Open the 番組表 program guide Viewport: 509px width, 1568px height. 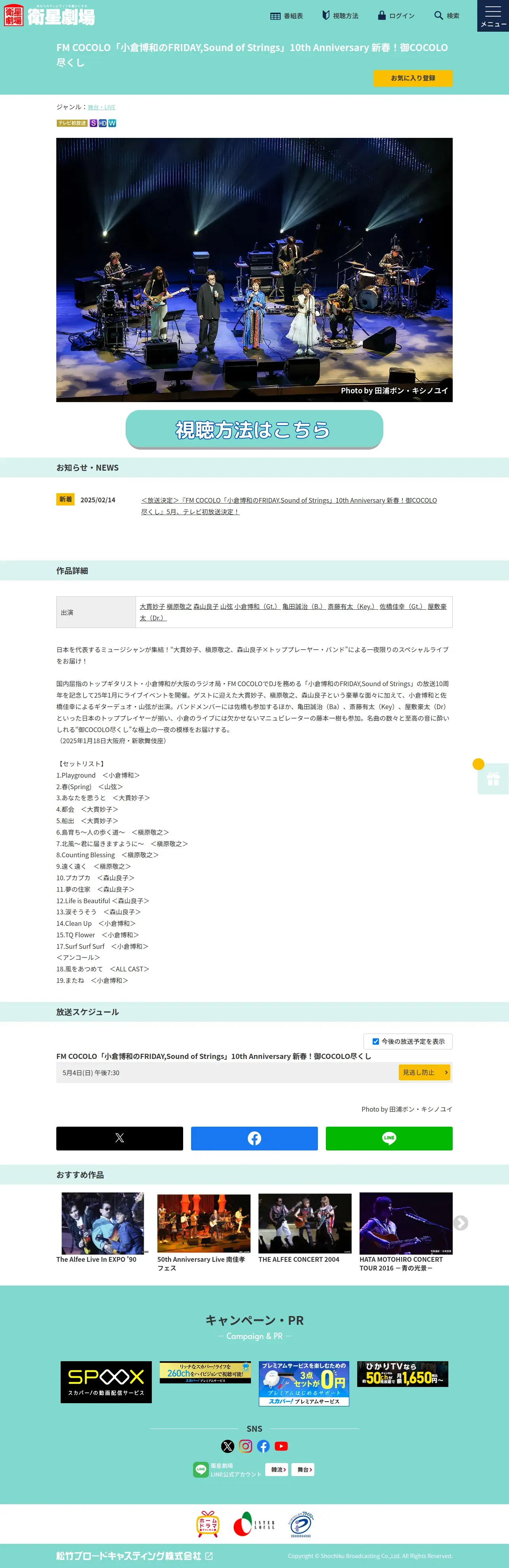pos(286,16)
